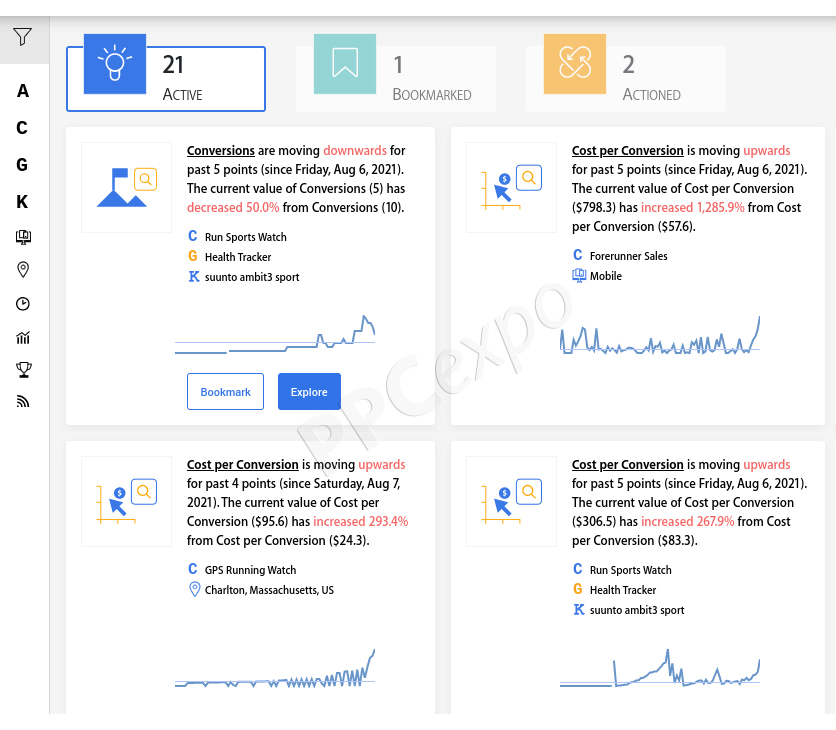Switch to the 2 Actioned tab
836x730 pixels.
coord(625,78)
